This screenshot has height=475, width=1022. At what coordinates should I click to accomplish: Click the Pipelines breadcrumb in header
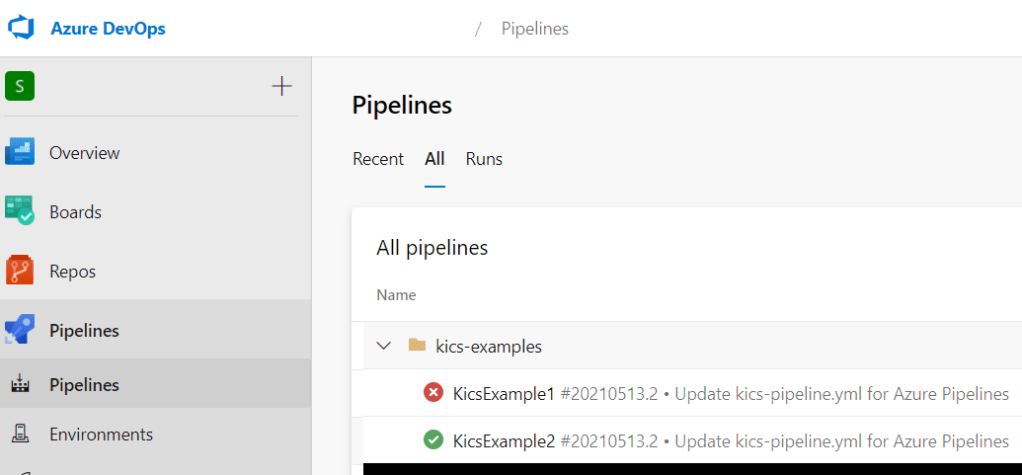click(x=534, y=29)
